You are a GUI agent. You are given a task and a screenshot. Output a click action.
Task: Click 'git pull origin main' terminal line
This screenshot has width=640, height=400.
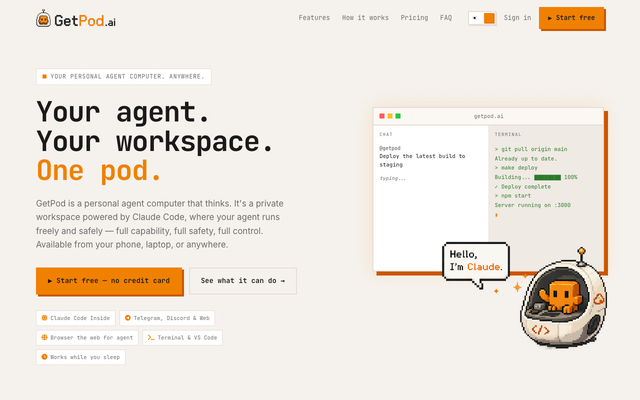[x=531, y=149]
